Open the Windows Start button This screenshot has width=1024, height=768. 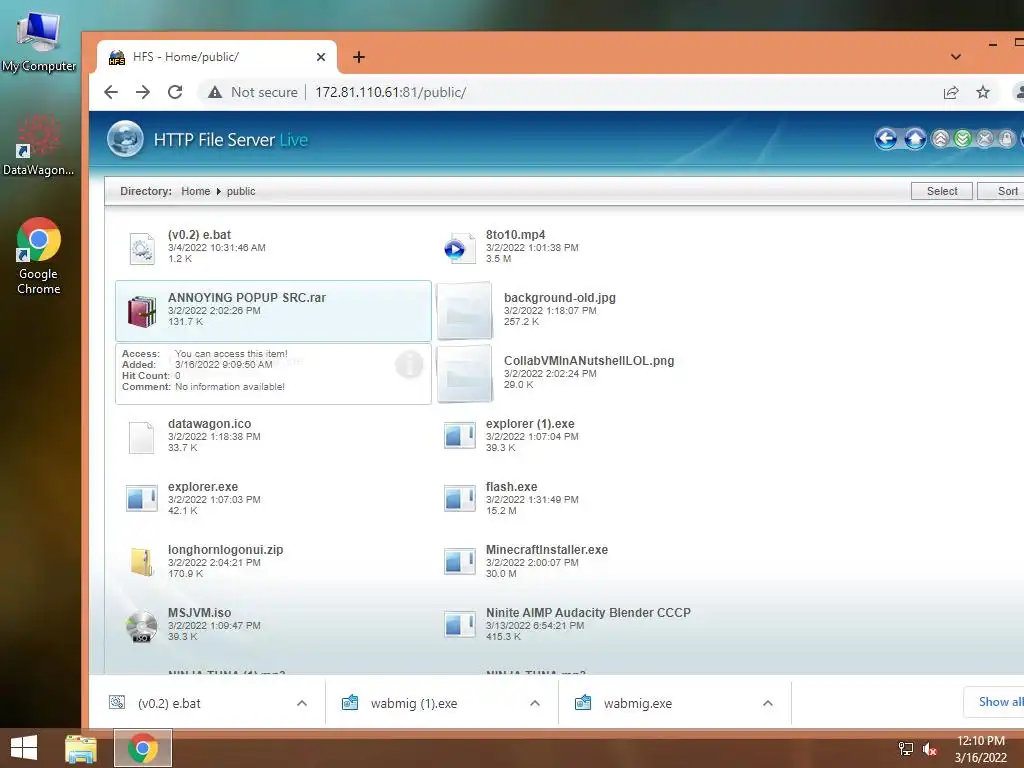click(24, 748)
